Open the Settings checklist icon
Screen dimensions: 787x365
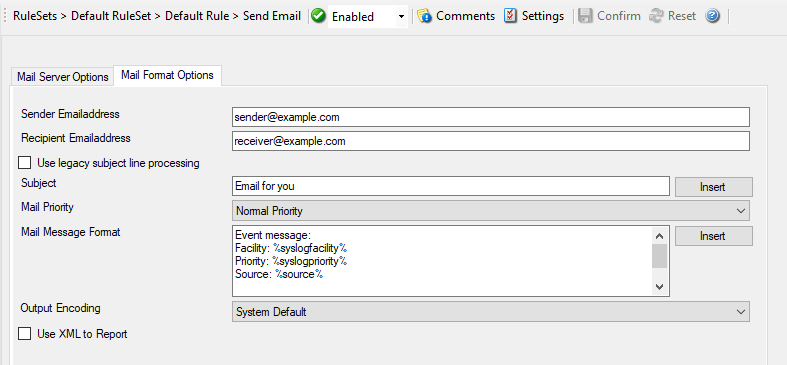(510, 16)
